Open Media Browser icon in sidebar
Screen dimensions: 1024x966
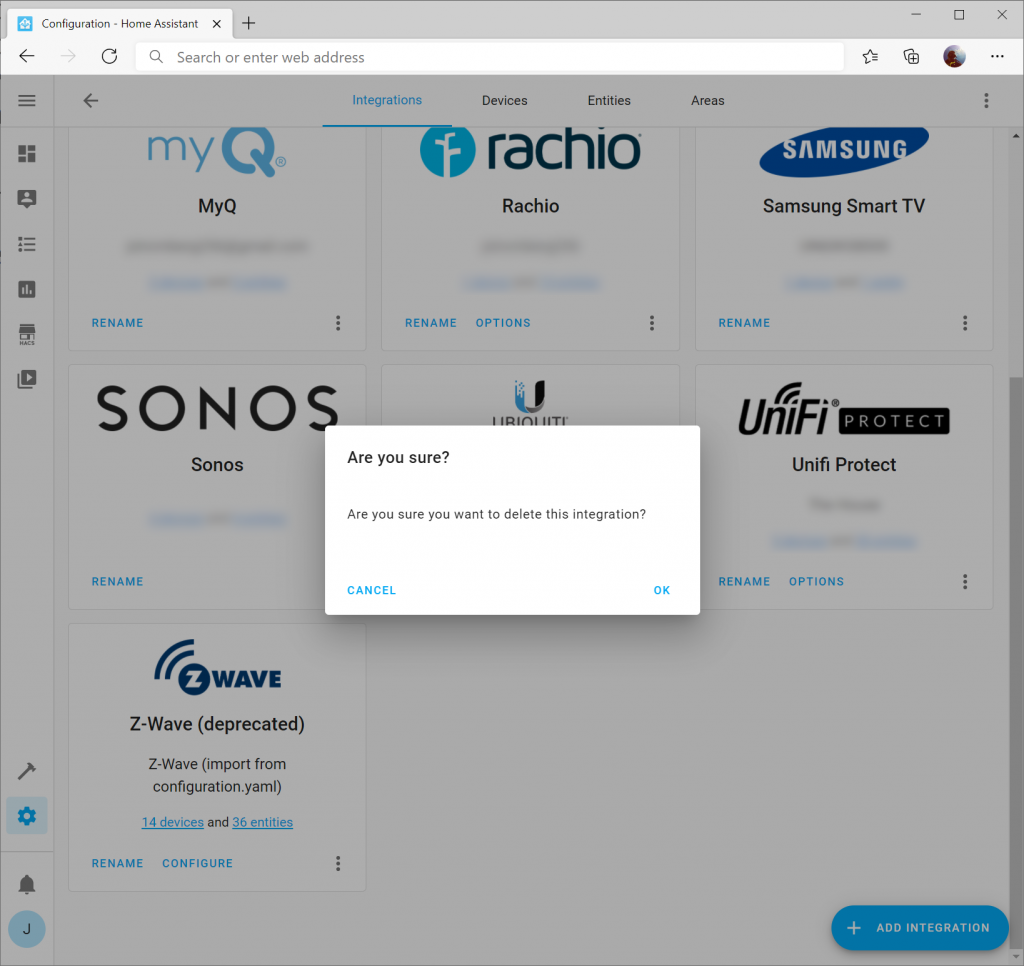[27, 379]
